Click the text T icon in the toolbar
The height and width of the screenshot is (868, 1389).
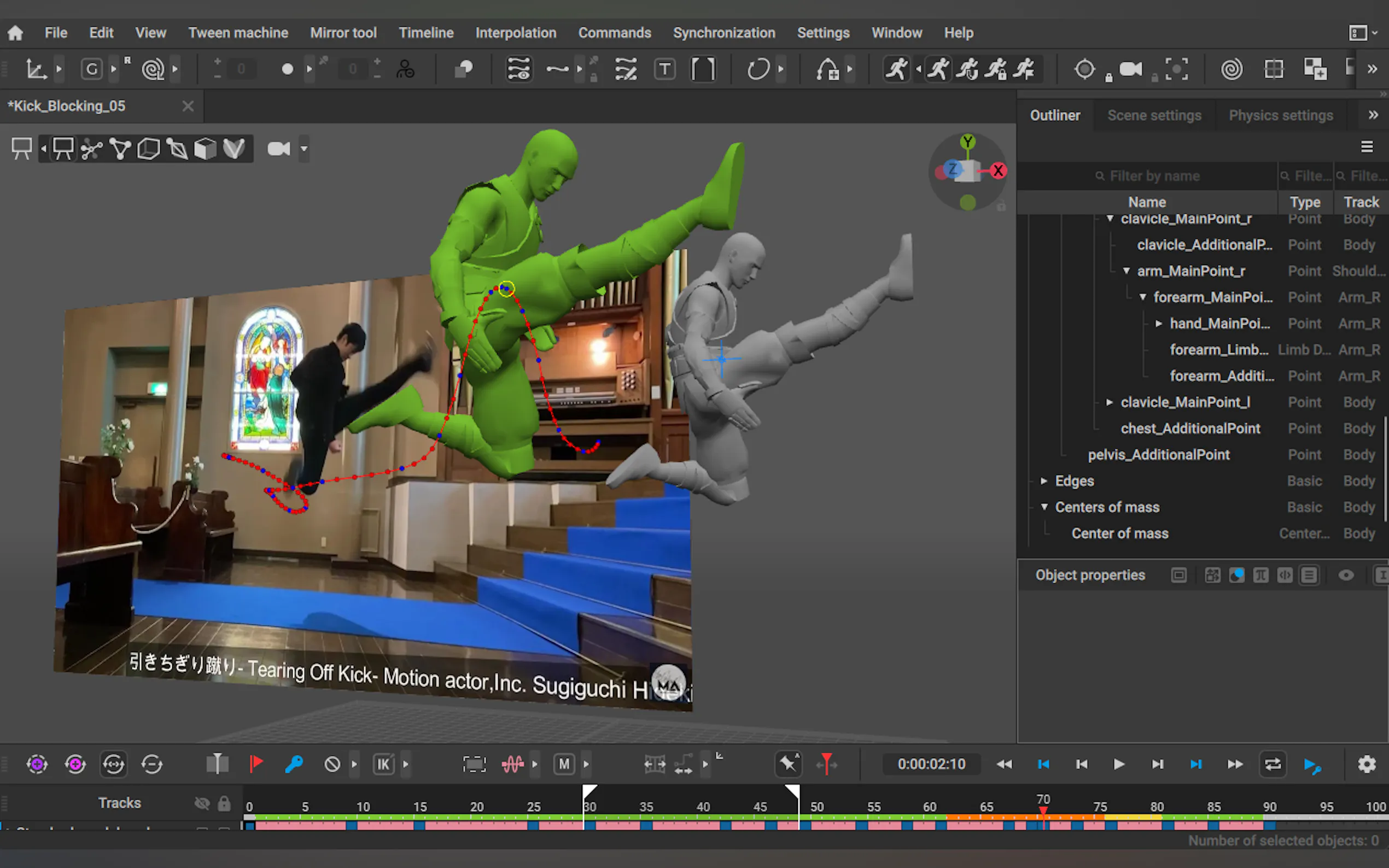pyautogui.click(x=664, y=69)
